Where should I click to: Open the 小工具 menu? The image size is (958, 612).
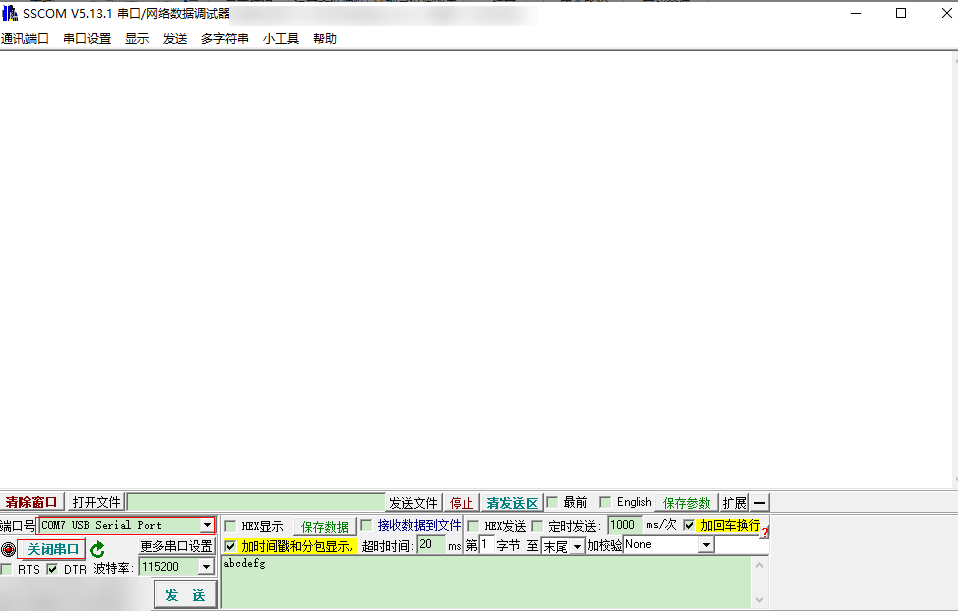pyautogui.click(x=280, y=39)
